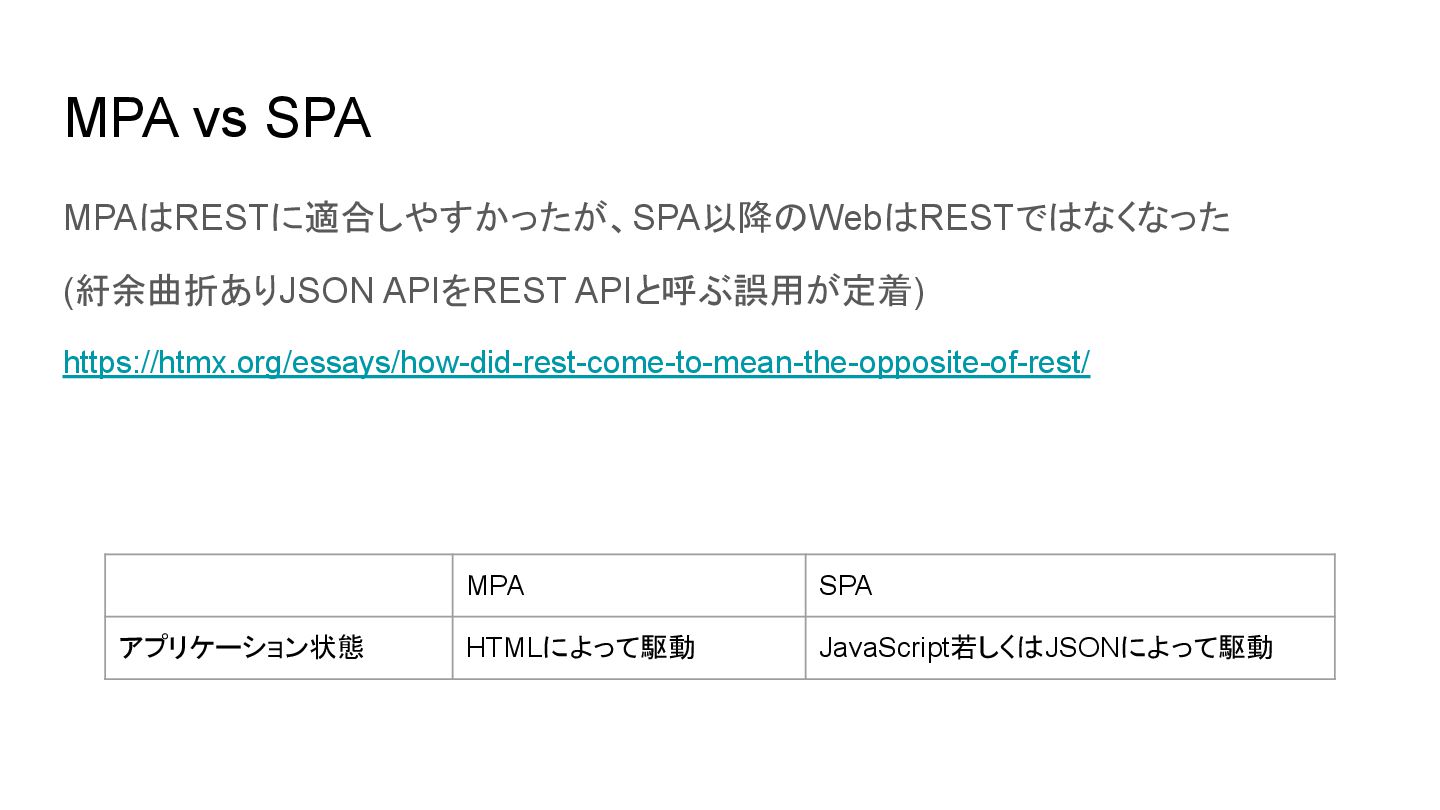Select the empty top-left table cell
Image resolution: width=1440 pixels, height=810 pixels.
click(x=279, y=586)
